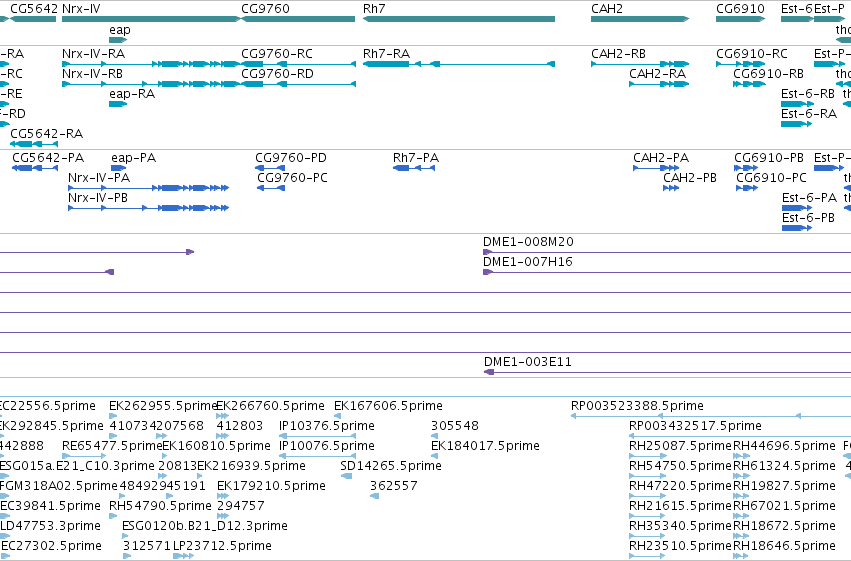This screenshot has width=851, height=561.
Task: Click the 362557 EST glyph
Action: coord(374,496)
